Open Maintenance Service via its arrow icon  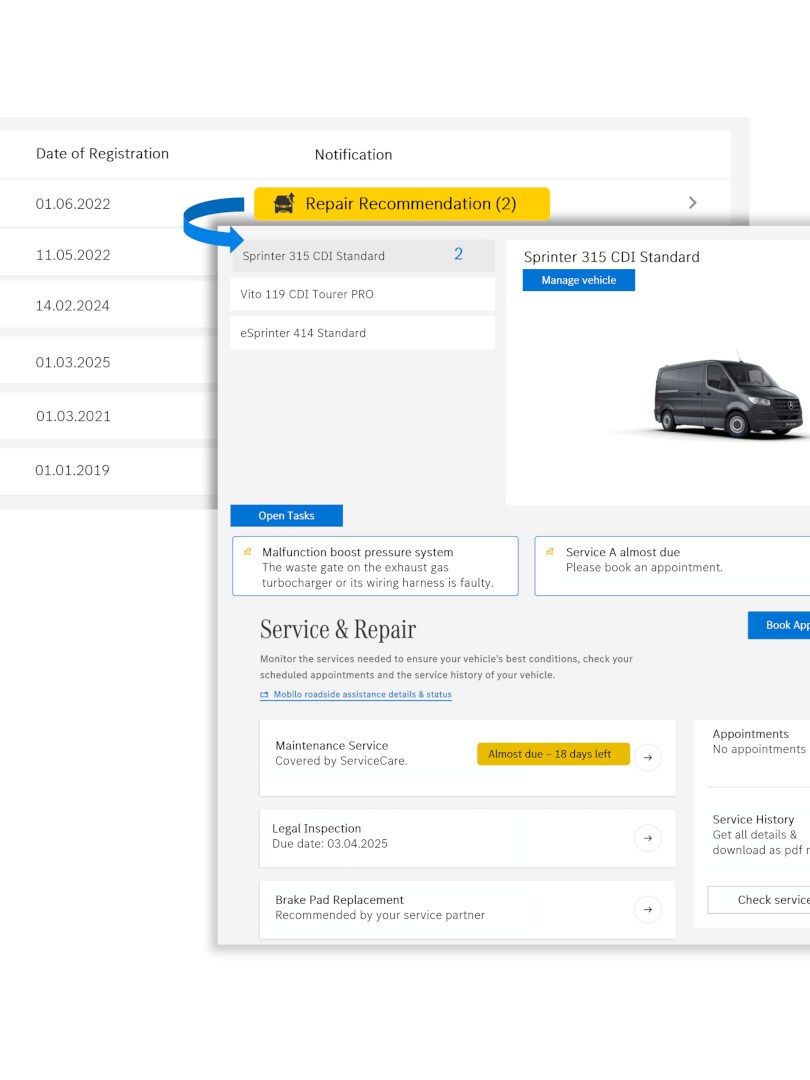click(648, 758)
